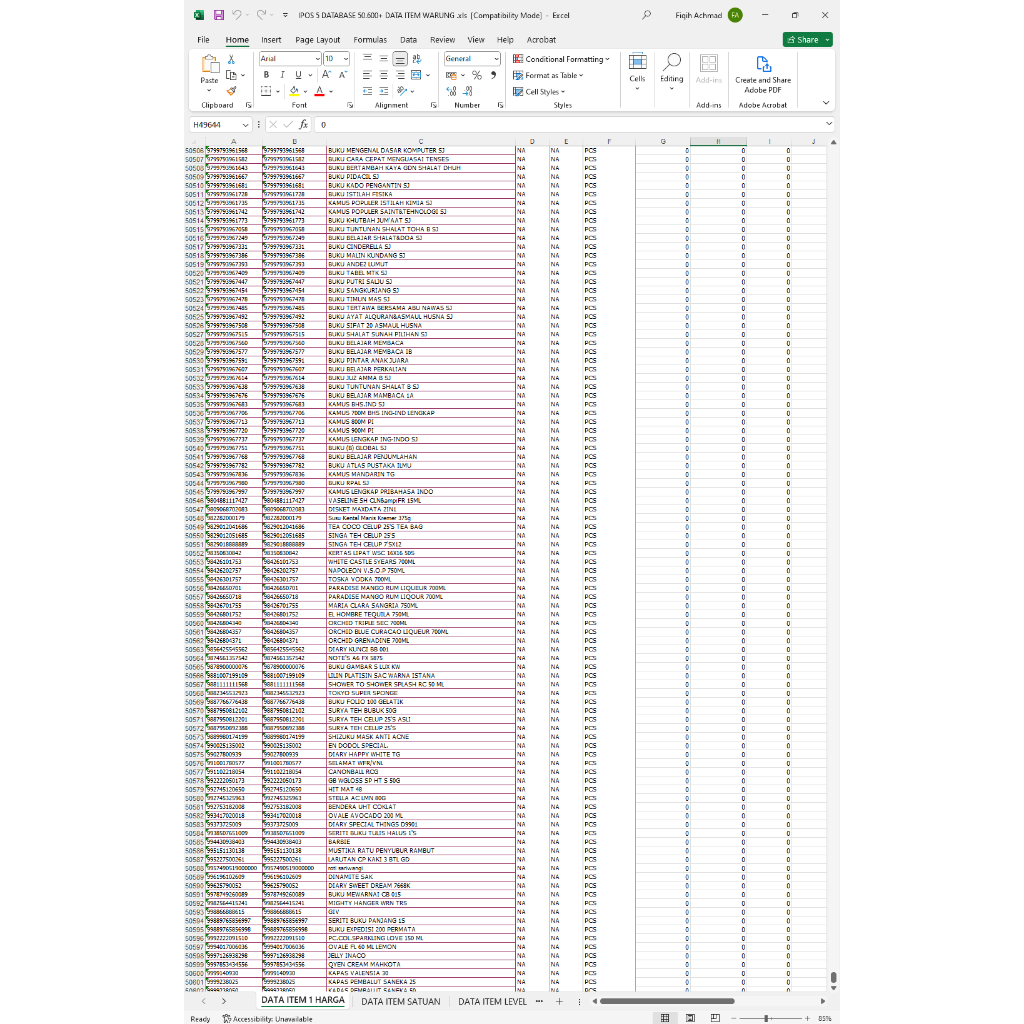Click the Cut scissors icon
The height and width of the screenshot is (1024, 1024).
pyautogui.click(x=231, y=59)
